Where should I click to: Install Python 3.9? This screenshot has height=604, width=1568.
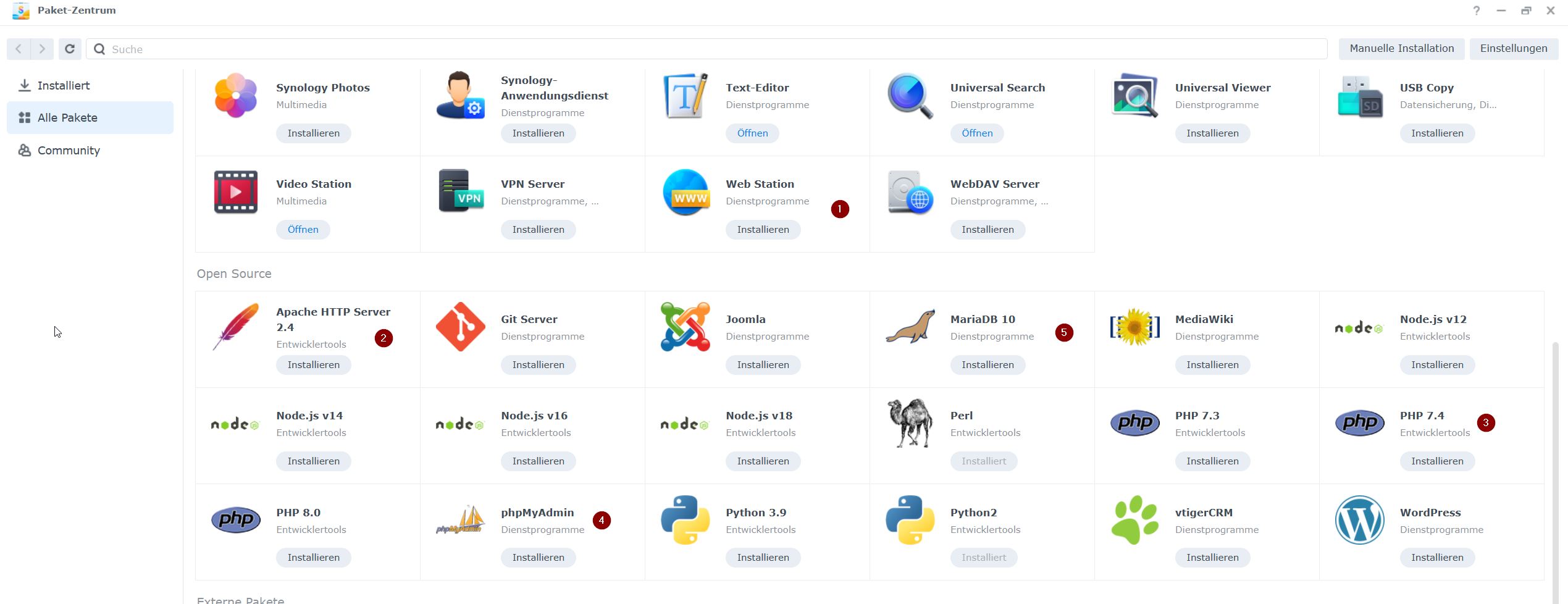coord(763,557)
